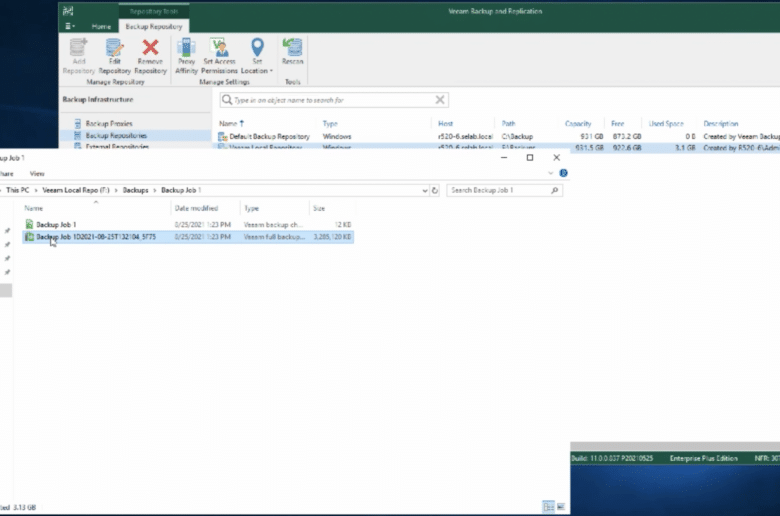Click r520-6.selab.local host cell
The image size is (780, 516).
pos(465,136)
